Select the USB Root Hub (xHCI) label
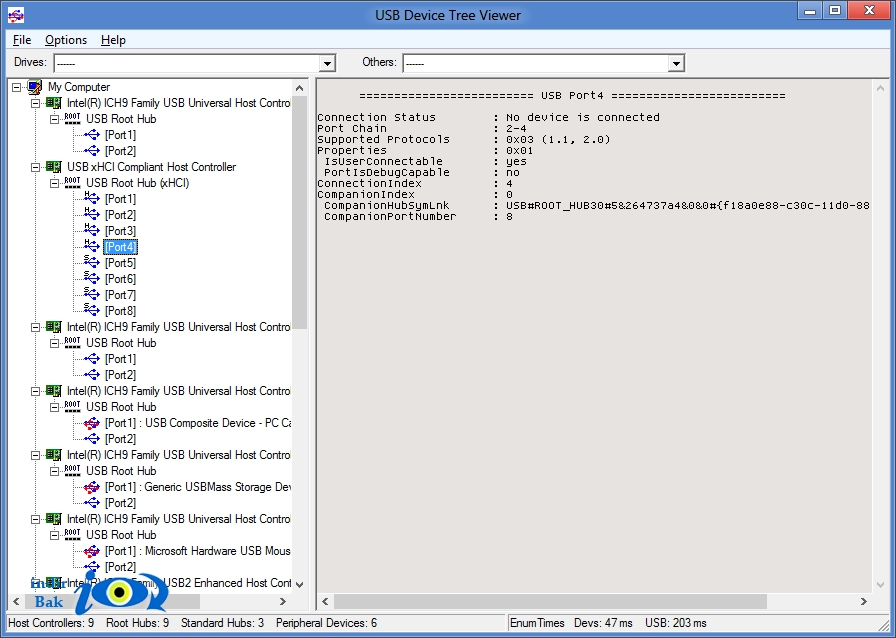Image resolution: width=896 pixels, height=638 pixels. (138, 183)
